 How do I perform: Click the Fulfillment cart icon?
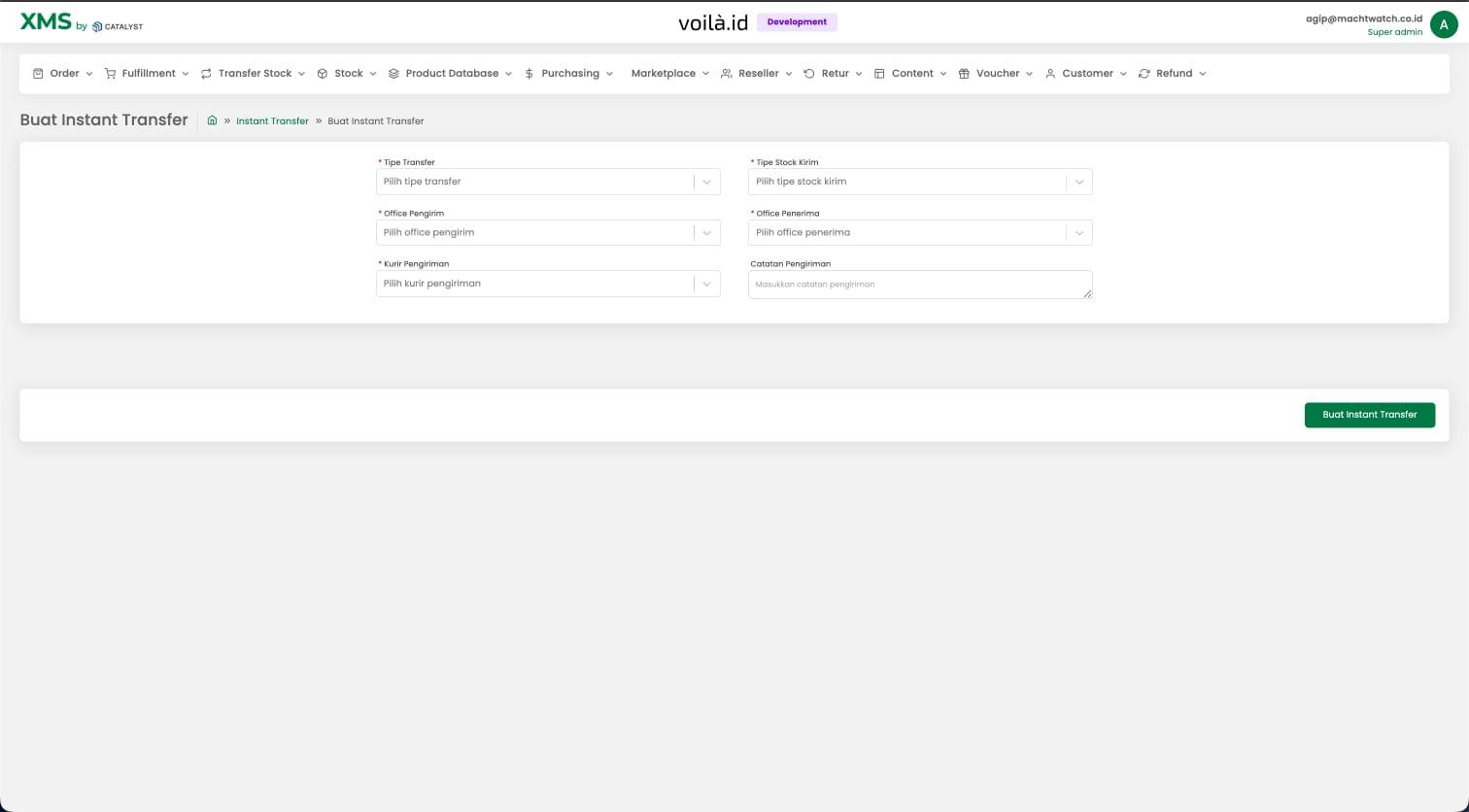[x=110, y=74]
